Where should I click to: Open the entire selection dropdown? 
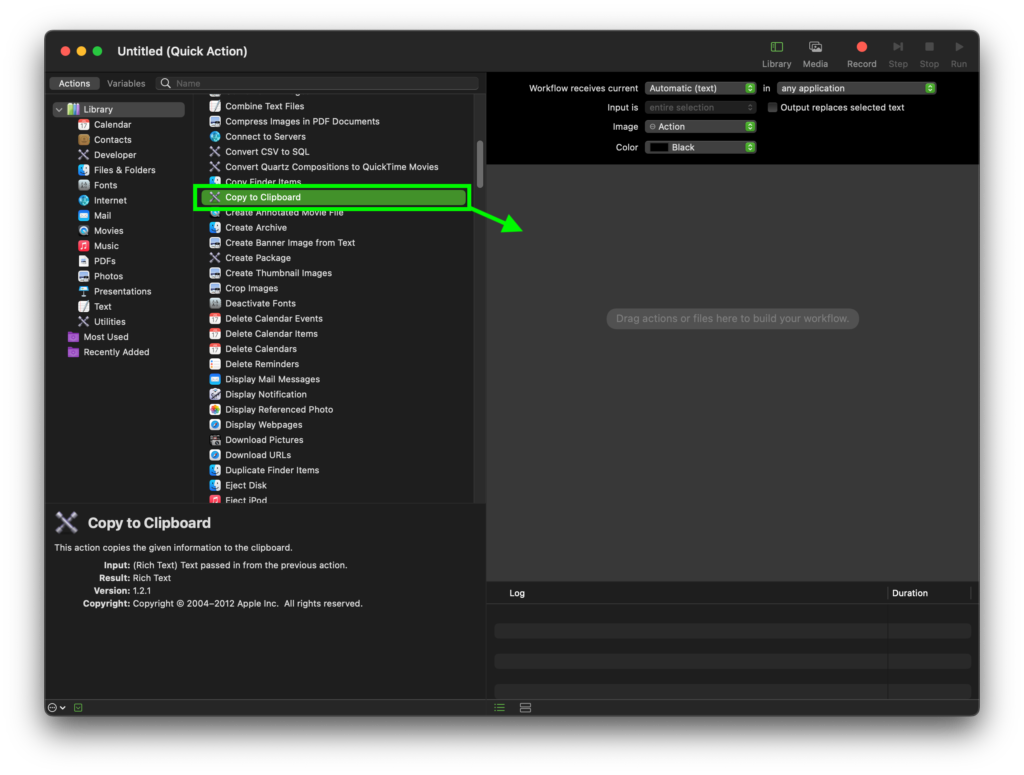[700, 108]
